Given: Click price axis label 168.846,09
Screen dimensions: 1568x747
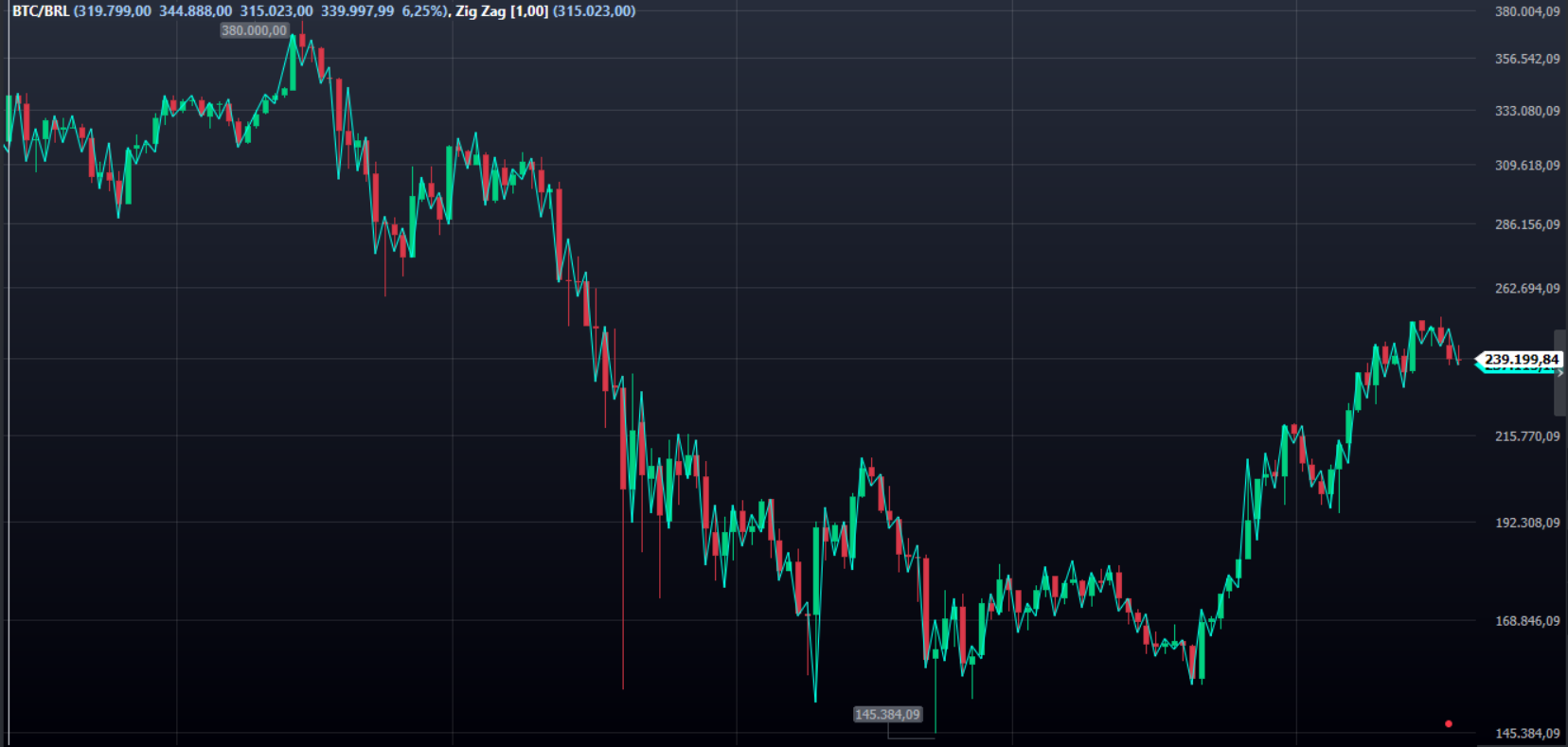Looking at the screenshot, I should pyautogui.click(x=1527, y=620).
